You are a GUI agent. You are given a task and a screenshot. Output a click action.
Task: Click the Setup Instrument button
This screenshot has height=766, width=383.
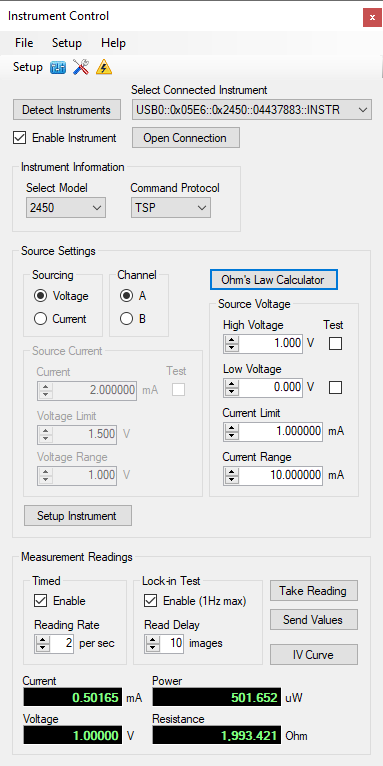(x=78, y=516)
